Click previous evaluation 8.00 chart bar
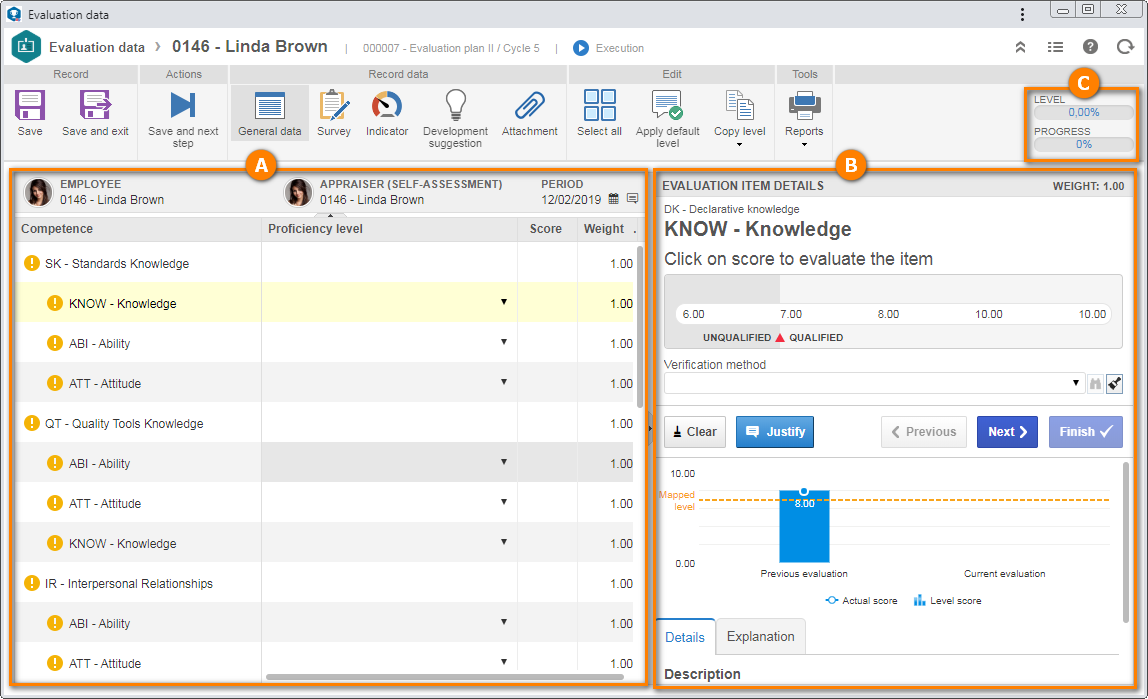Viewport: 1148px width, 699px height. coord(804,526)
